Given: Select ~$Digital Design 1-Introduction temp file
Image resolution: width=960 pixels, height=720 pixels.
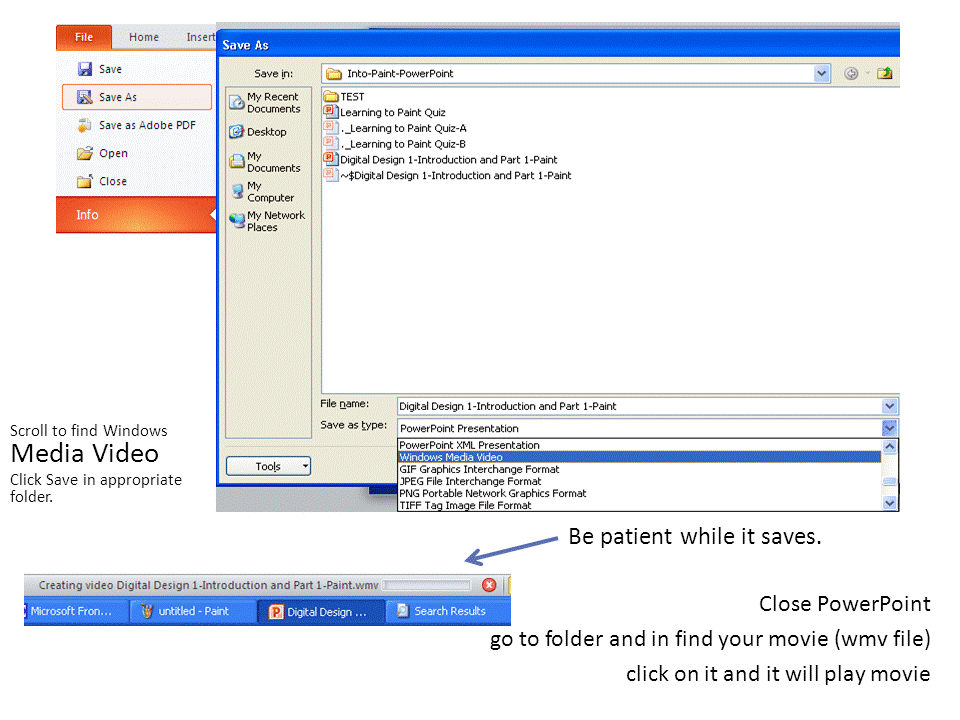Looking at the screenshot, I should (456, 176).
